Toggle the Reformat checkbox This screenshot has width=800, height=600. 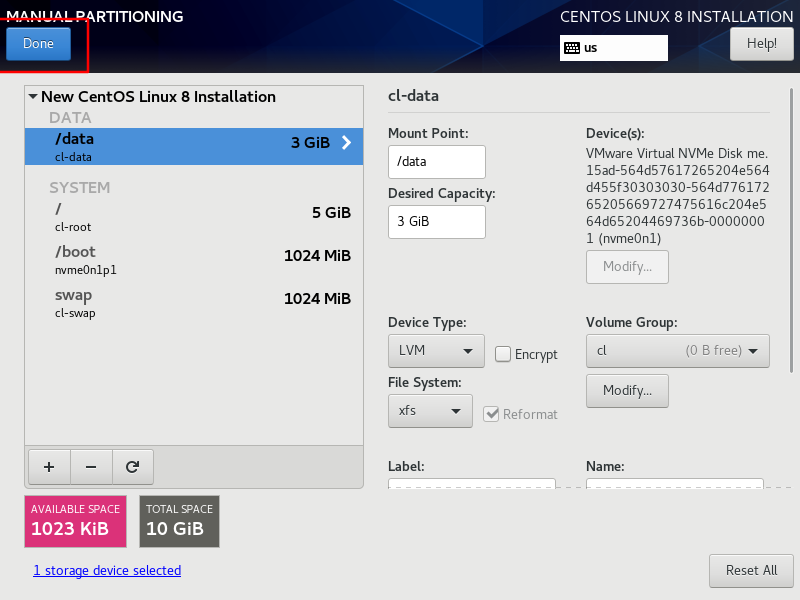coord(491,414)
